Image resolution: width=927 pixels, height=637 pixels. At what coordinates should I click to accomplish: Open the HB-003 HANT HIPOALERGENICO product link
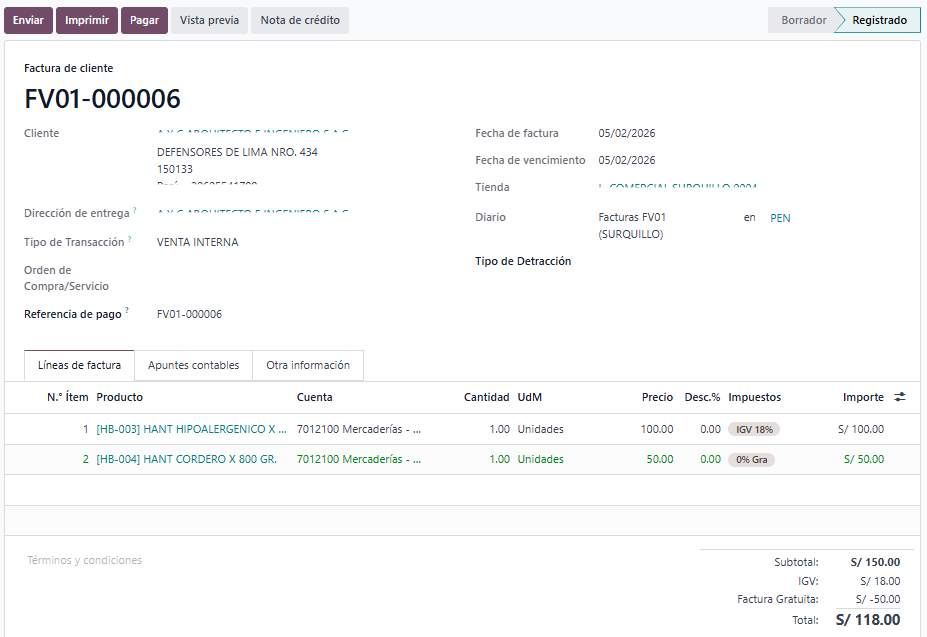coord(192,429)
